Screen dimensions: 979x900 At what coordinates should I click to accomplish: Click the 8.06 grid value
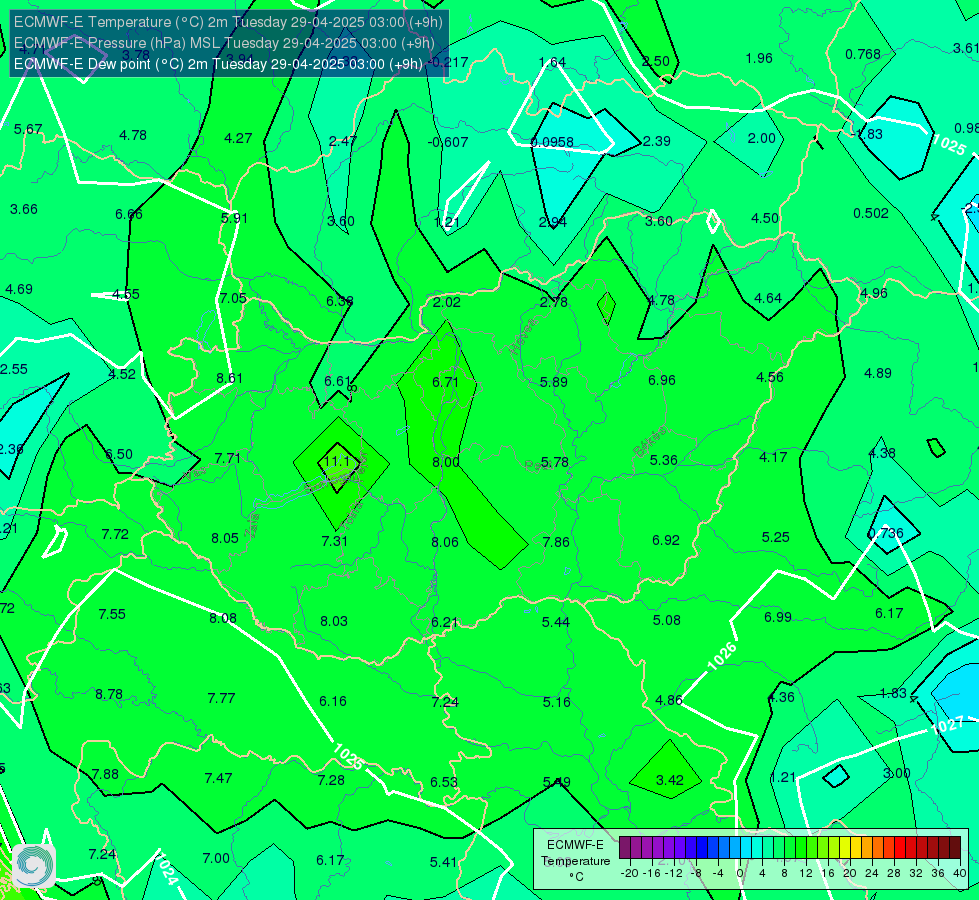pos(445,542)
